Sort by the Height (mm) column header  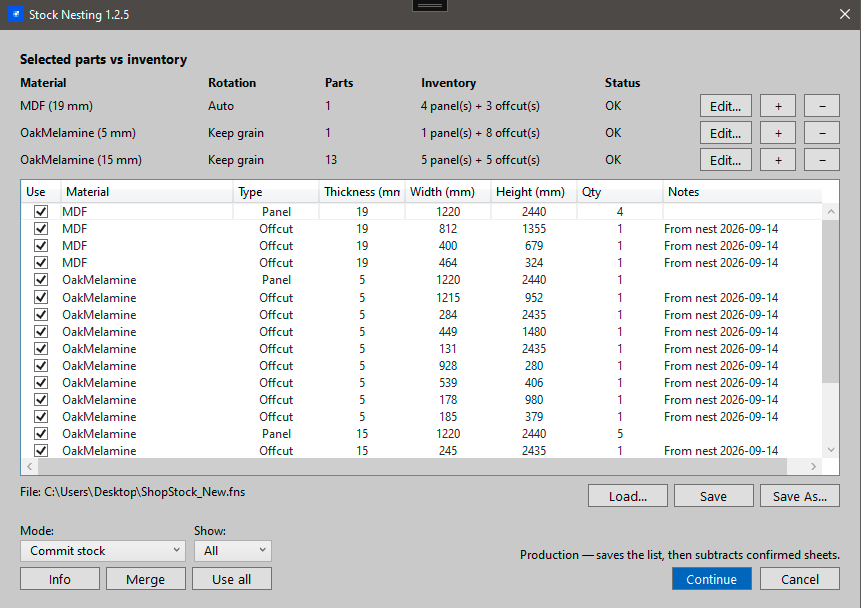(534, 192)
